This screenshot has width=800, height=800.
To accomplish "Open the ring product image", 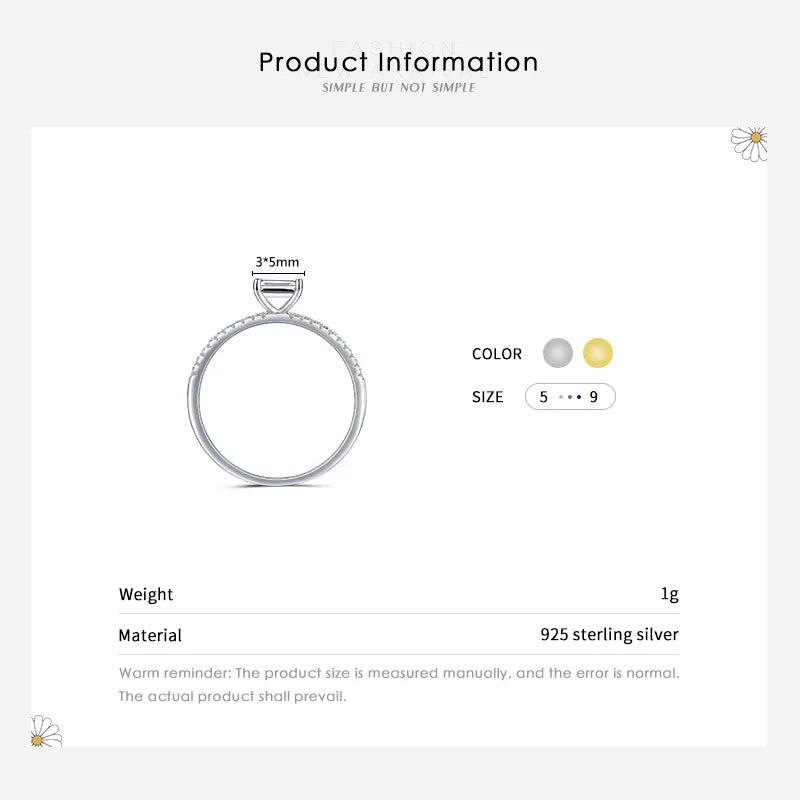I will pos(277,400).
